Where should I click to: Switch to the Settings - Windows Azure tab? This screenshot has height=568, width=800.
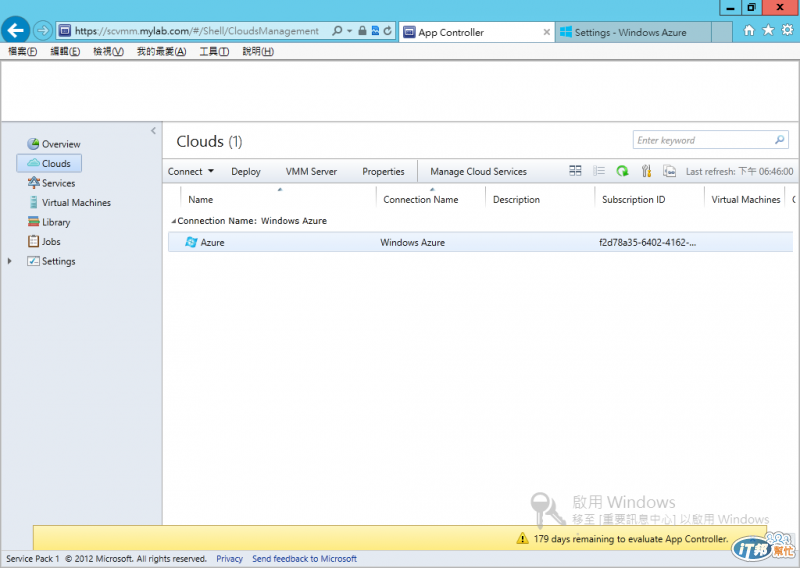tap(633, 32)
